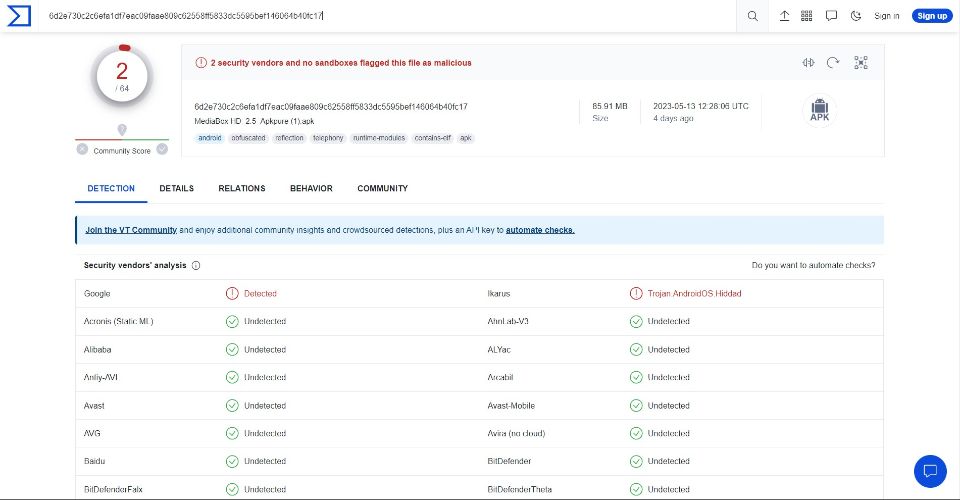Click Alibaba undetected check icon
The height and width of the screenshot is (500, 960).
tap(232, 349)
